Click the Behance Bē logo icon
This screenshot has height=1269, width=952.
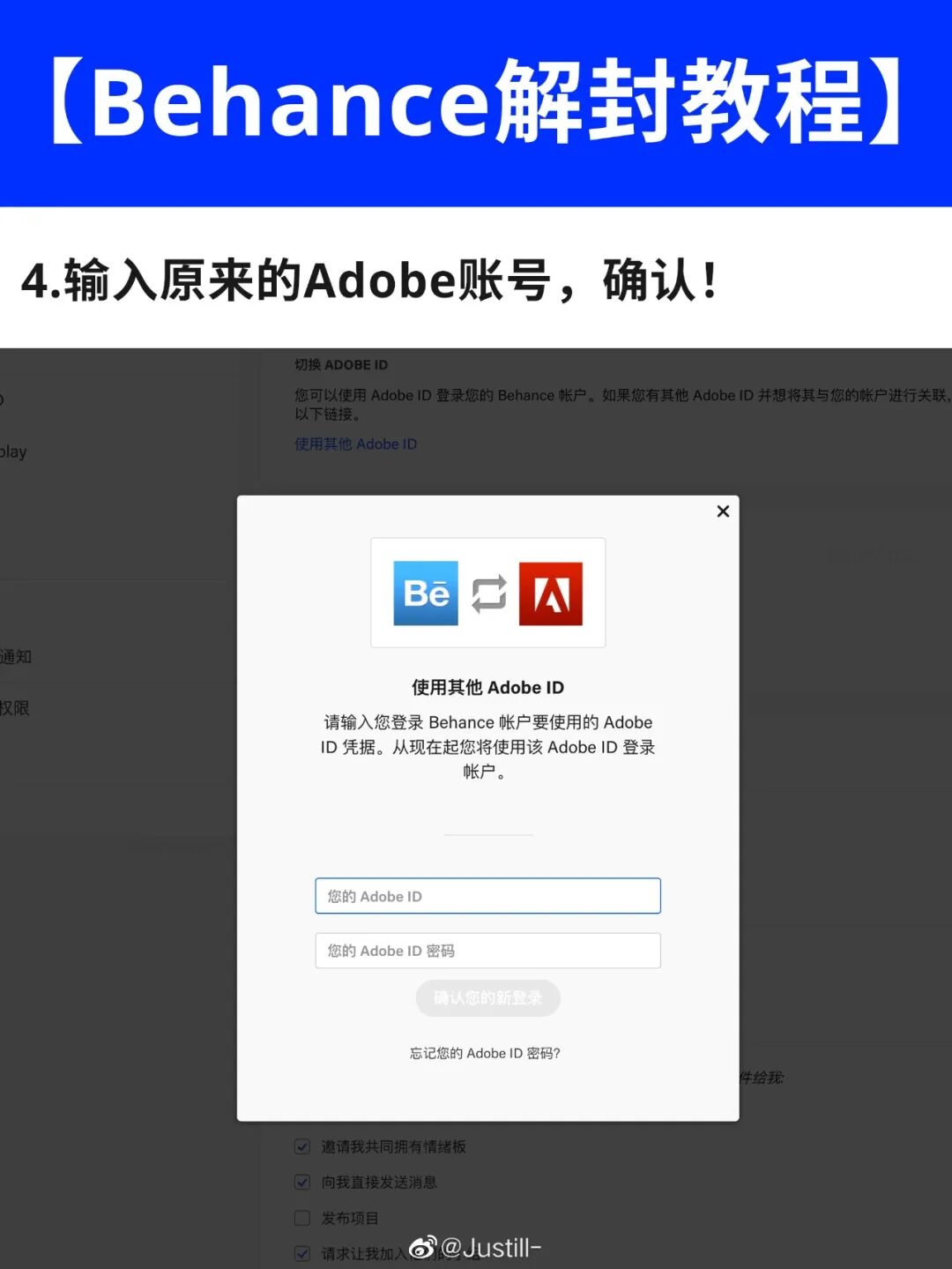coord(426,593)
